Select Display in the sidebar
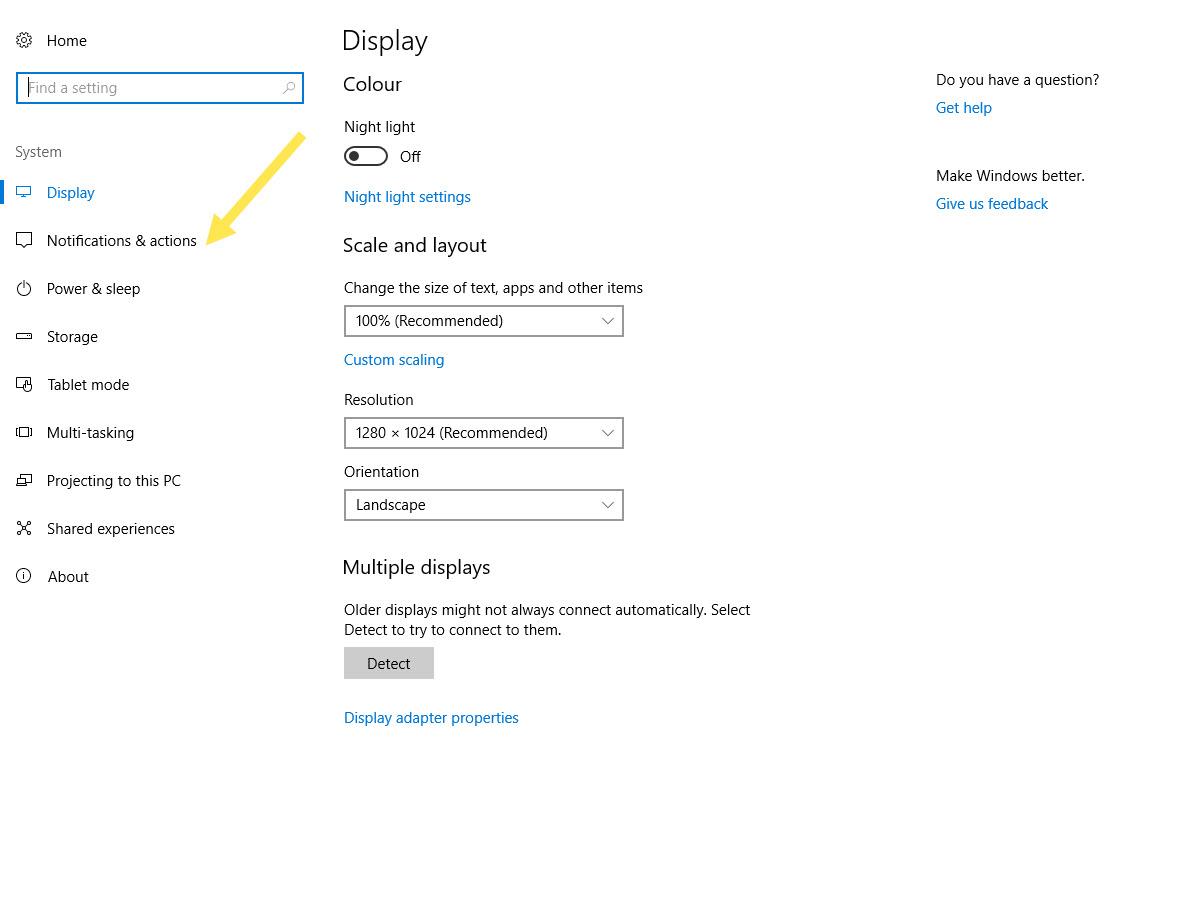Screen dimensions: 1200x900 click(71, 193)
